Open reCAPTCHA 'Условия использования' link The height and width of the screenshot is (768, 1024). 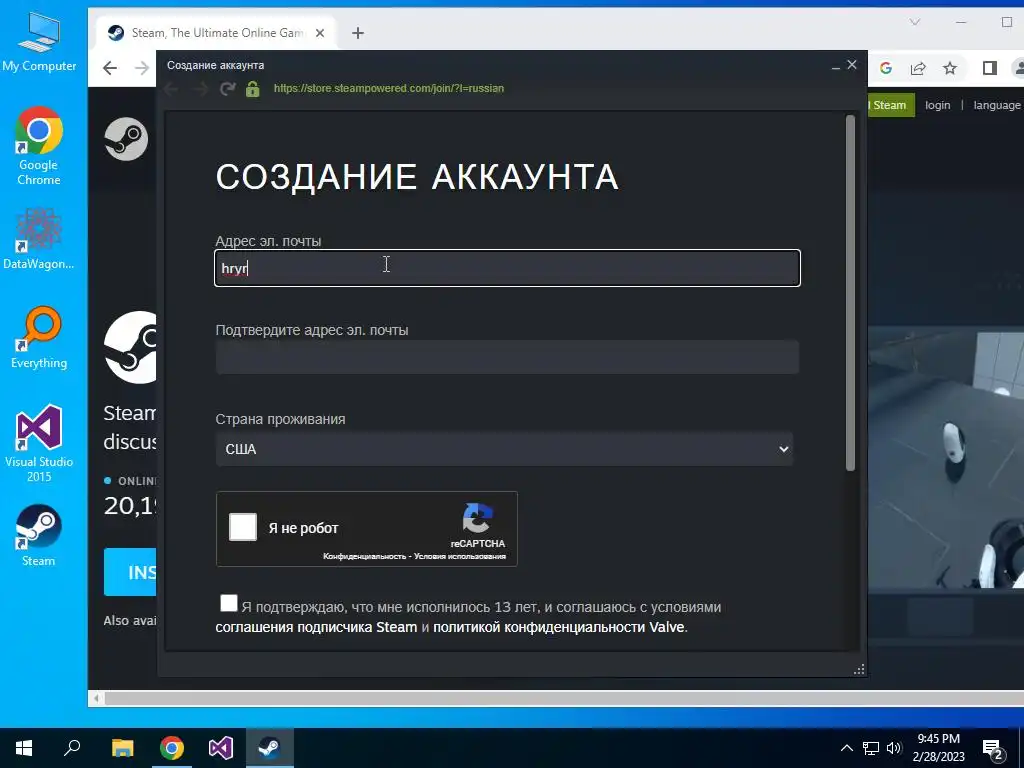coord(460,556)
